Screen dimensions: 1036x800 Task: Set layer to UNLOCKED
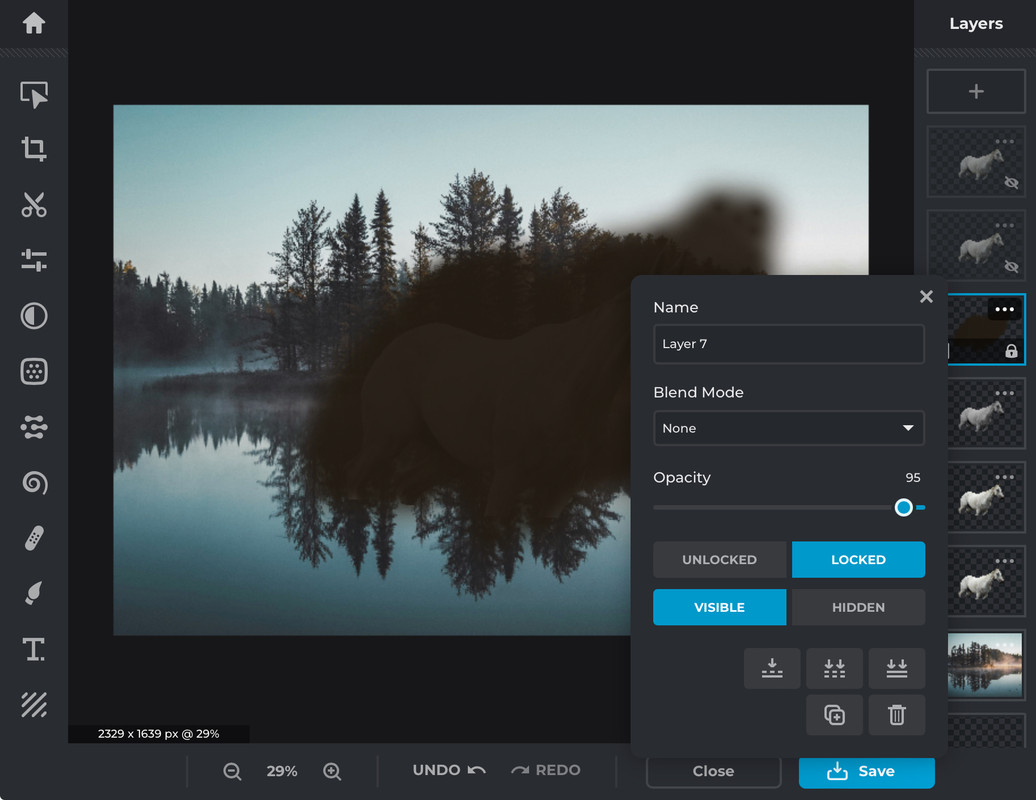(720, 560)
